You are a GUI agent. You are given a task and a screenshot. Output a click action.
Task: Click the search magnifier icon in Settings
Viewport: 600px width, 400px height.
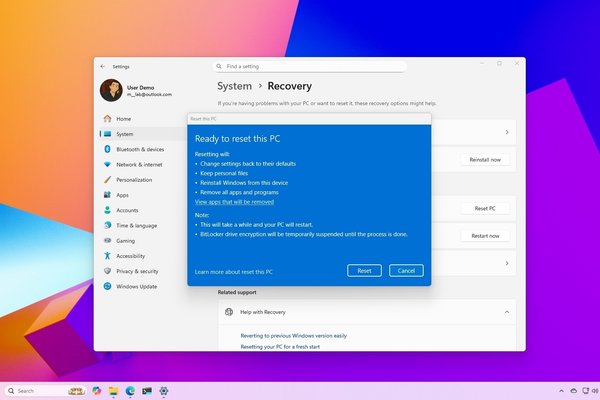click(x=219, y=66)
